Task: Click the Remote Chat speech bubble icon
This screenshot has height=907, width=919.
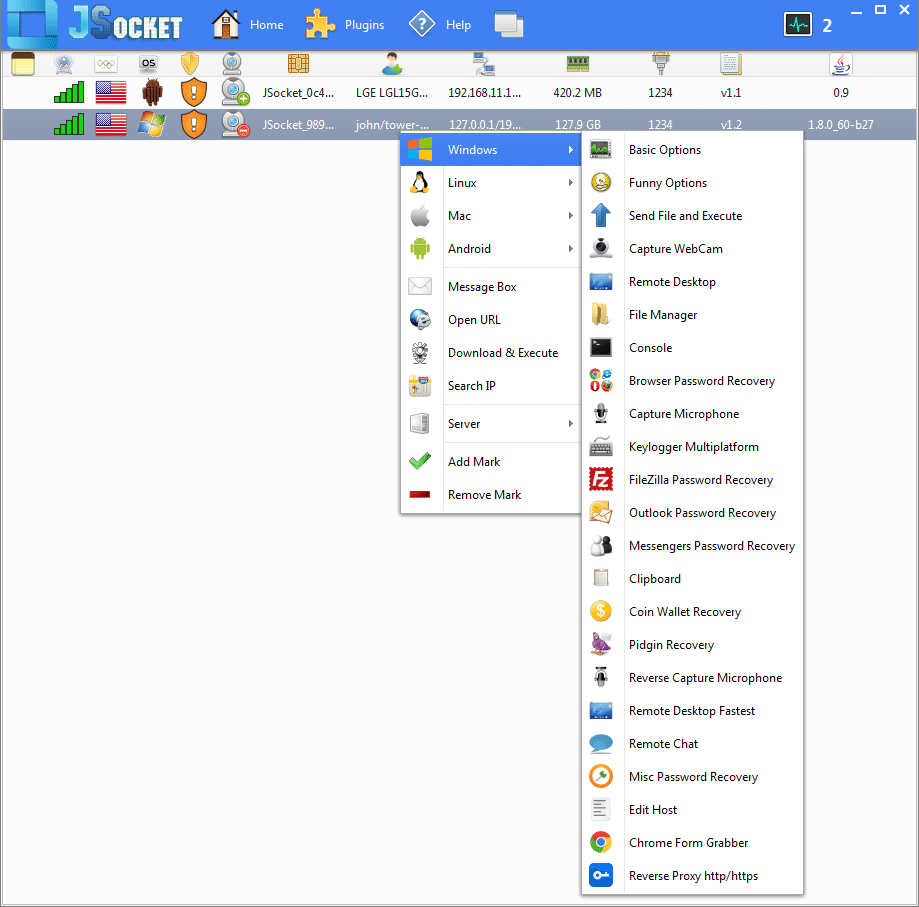Action: 601,744
